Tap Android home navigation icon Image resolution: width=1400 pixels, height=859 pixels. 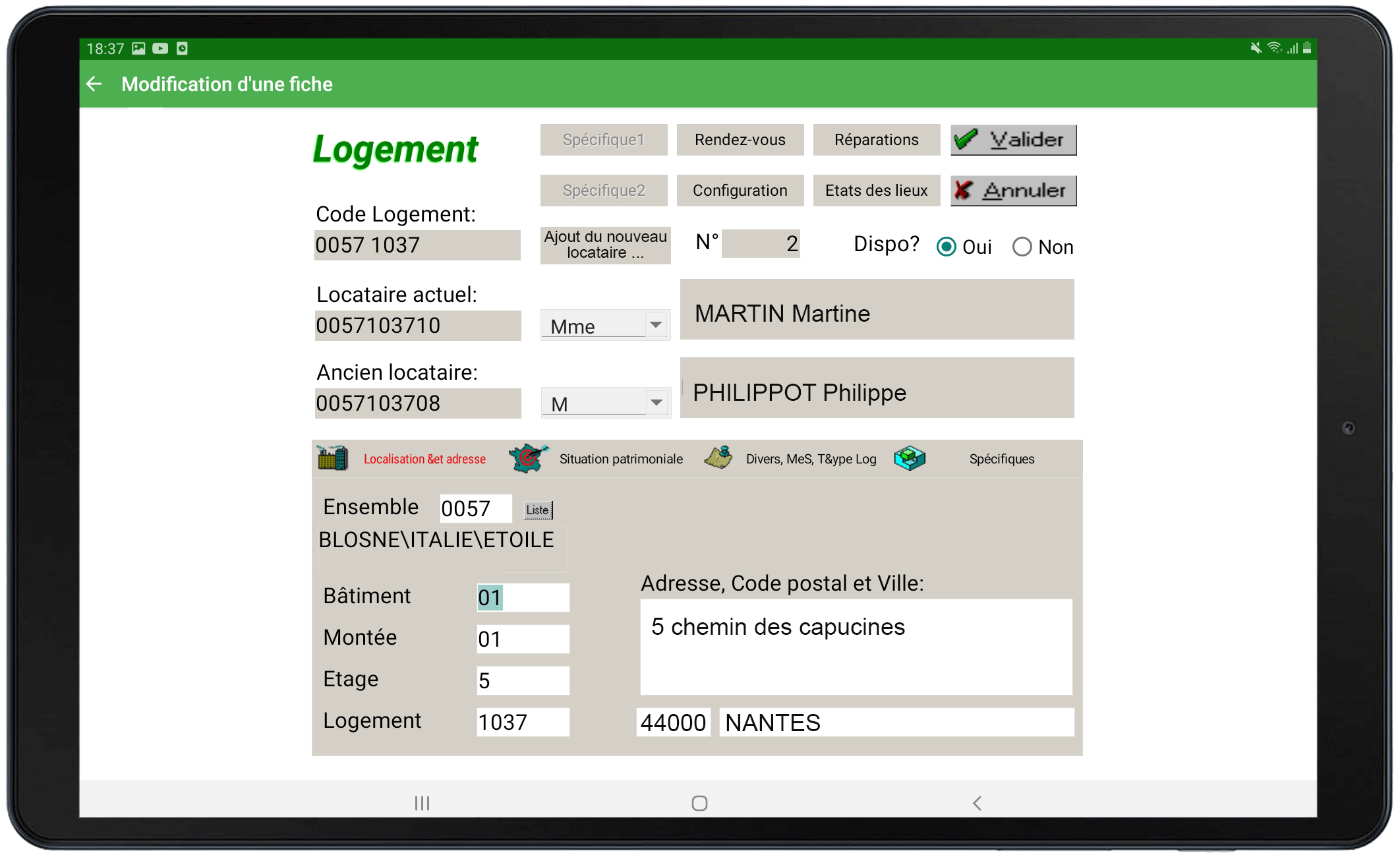point(699,803)
